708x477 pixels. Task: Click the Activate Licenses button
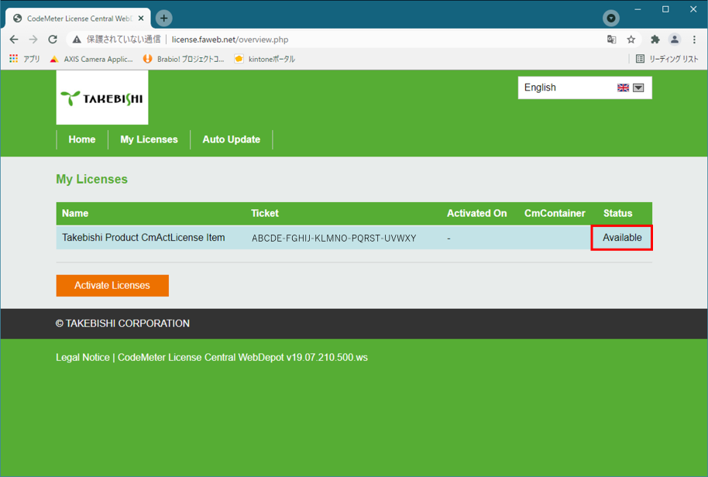click(x=112, y=286)
